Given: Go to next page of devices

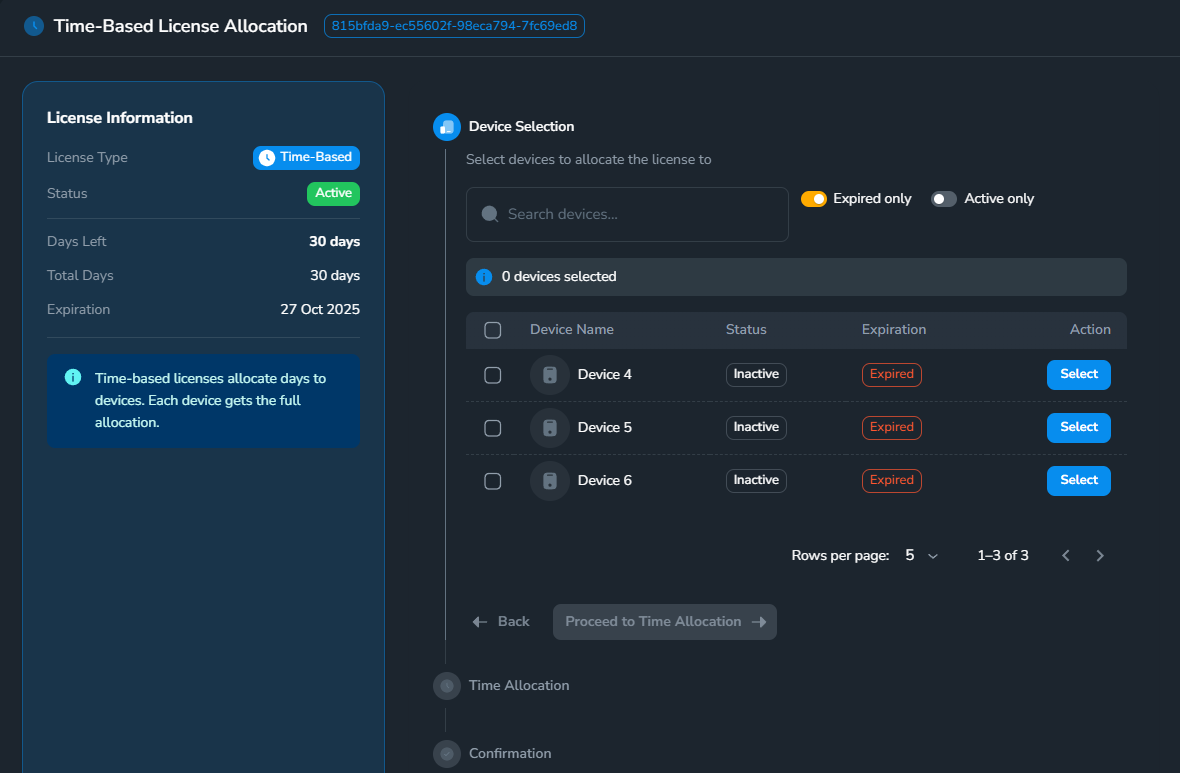Looking at the screenshot, I should coord(1099,555).
